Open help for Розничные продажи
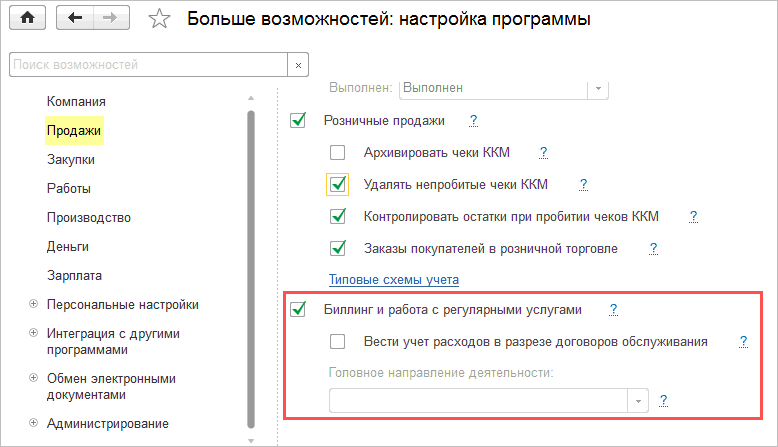 pyautogui.click(x=474, y=120)
